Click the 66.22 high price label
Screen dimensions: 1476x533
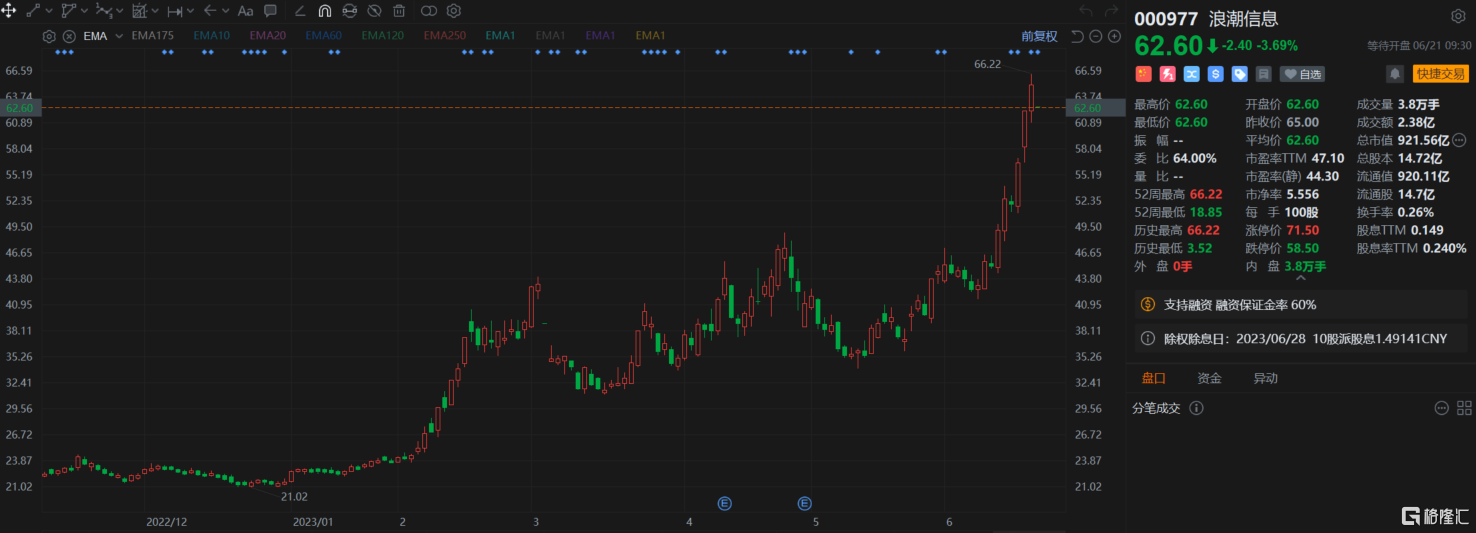[987, 64]
